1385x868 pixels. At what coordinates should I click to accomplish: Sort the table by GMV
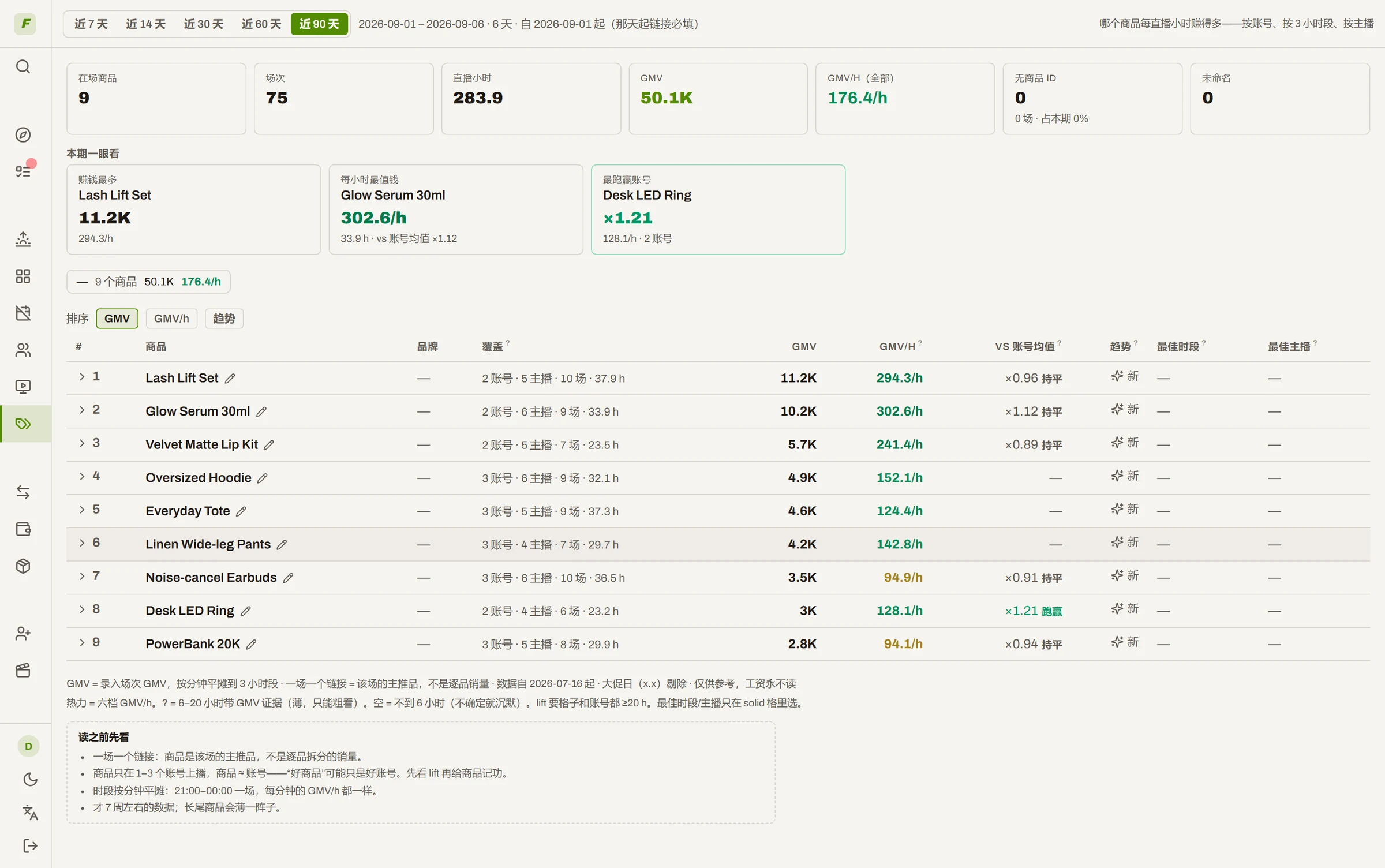pyautogui.click(x=117, y=319)
